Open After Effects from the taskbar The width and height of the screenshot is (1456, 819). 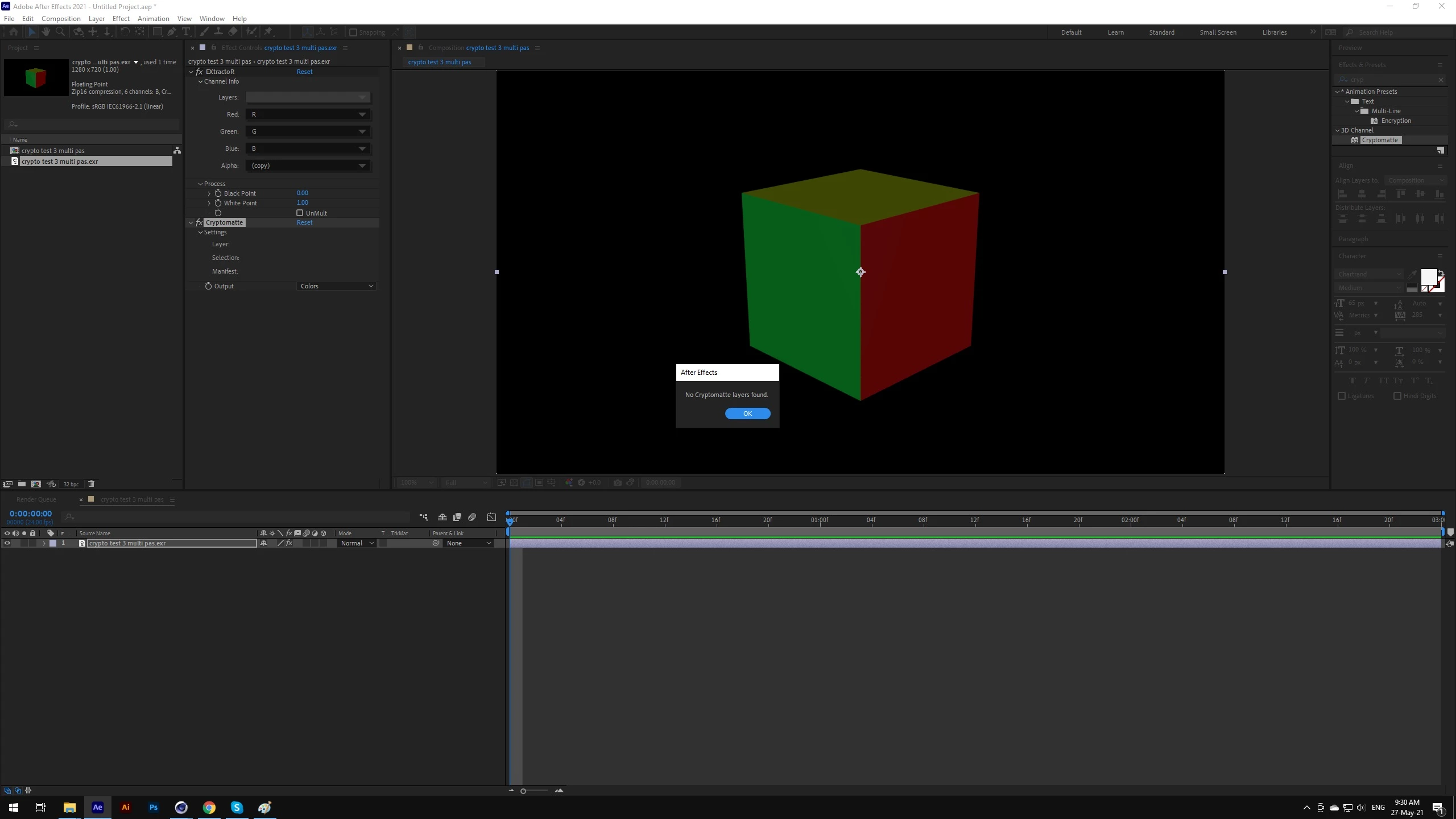tap(97, 807)
